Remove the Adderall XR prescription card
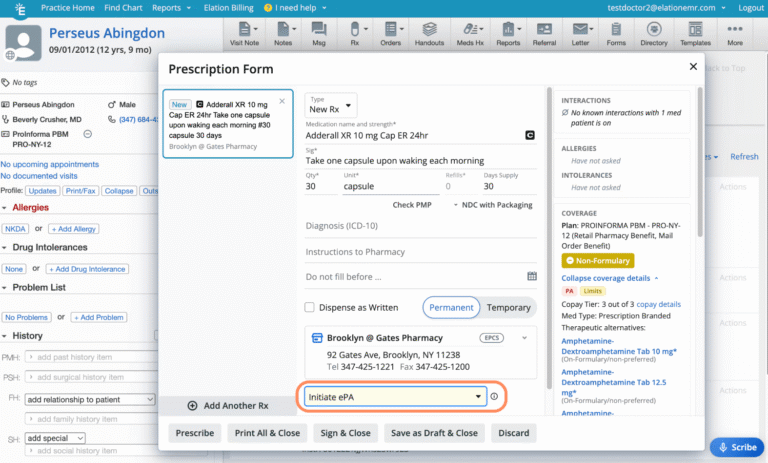The image size is (768, 463). pos(282,101)
